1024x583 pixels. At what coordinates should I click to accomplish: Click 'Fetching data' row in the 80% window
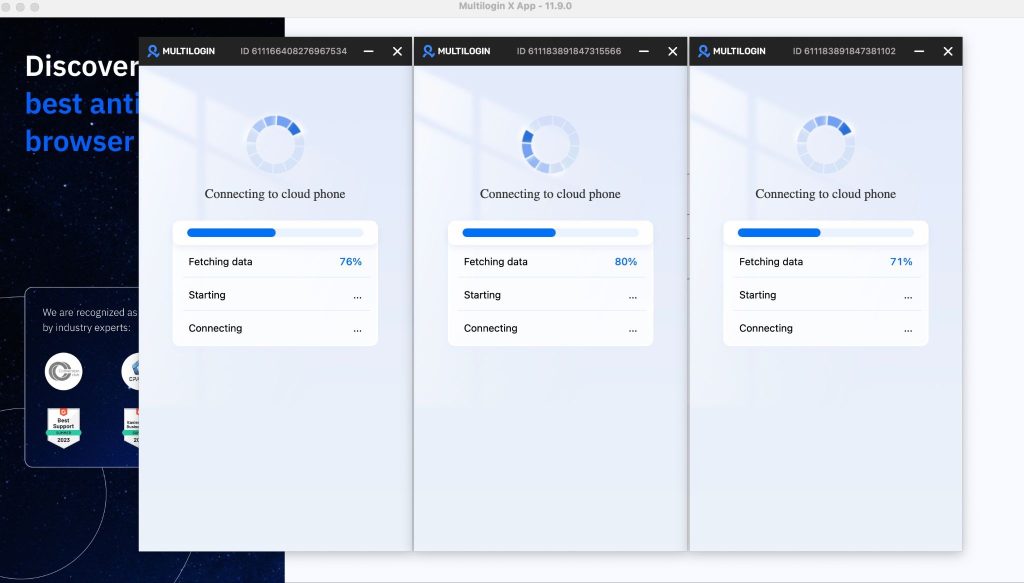tap(551, 262)
